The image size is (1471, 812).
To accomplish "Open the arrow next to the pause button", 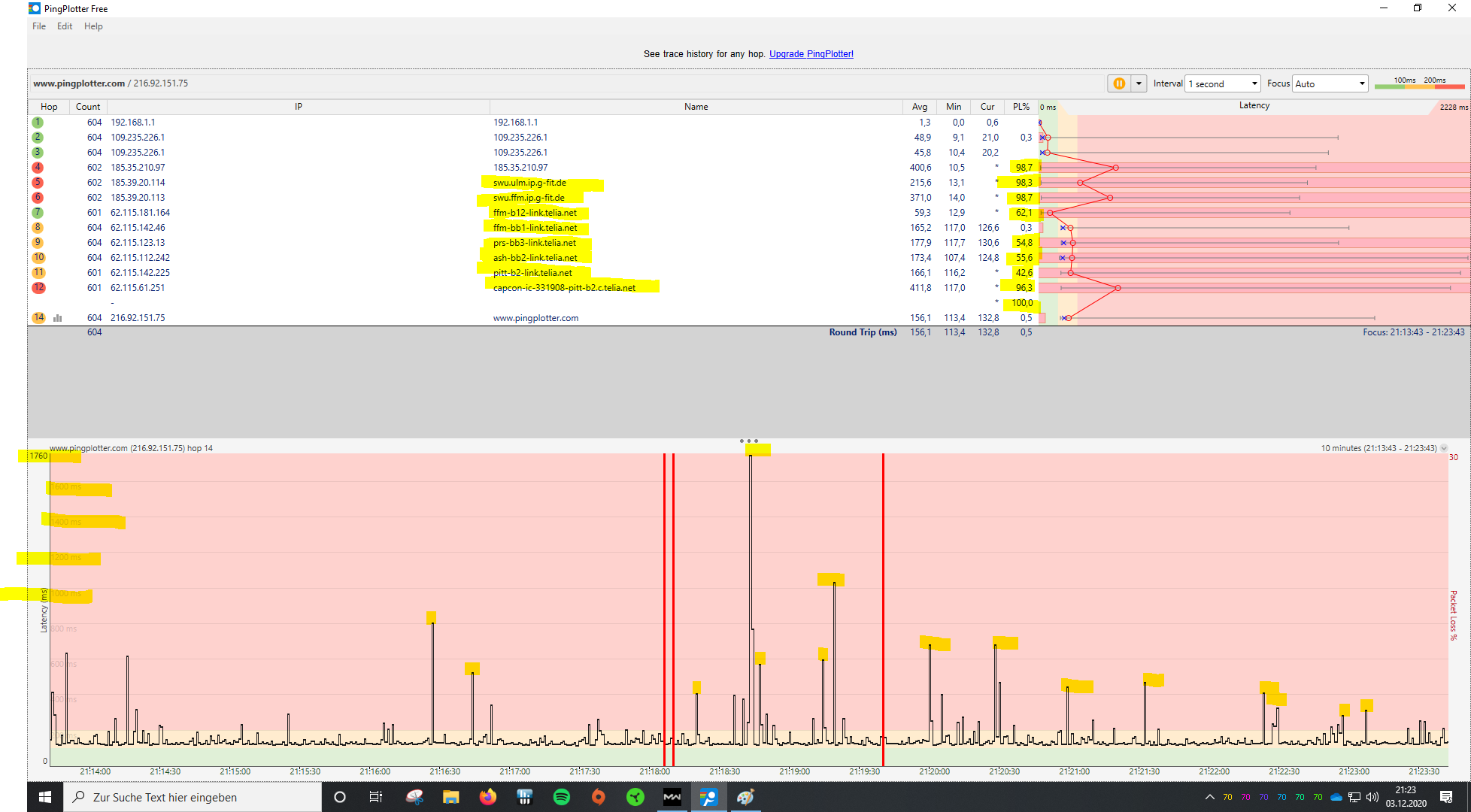I will pos(1139,83).
